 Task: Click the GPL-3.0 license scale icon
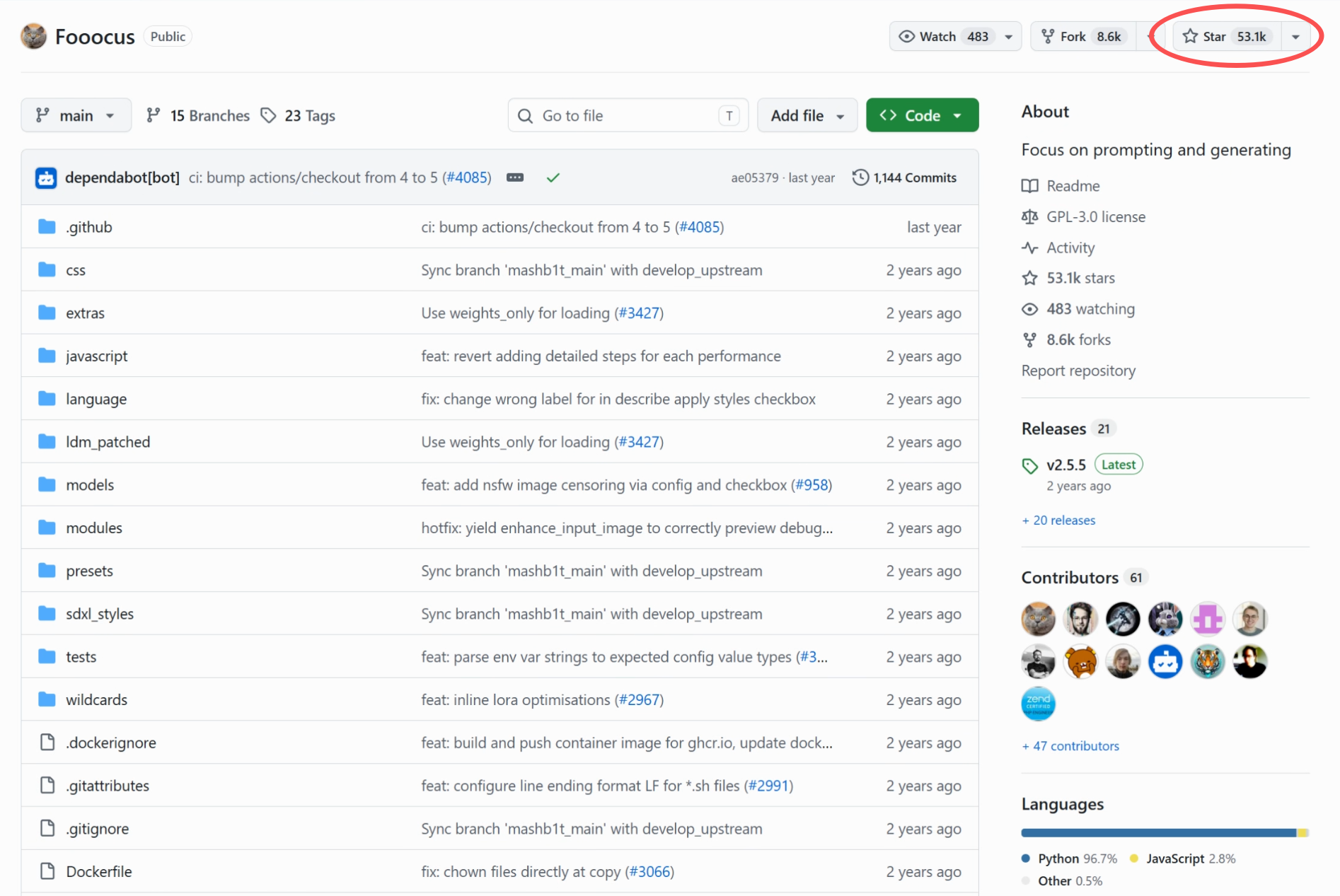(1030, 217)
